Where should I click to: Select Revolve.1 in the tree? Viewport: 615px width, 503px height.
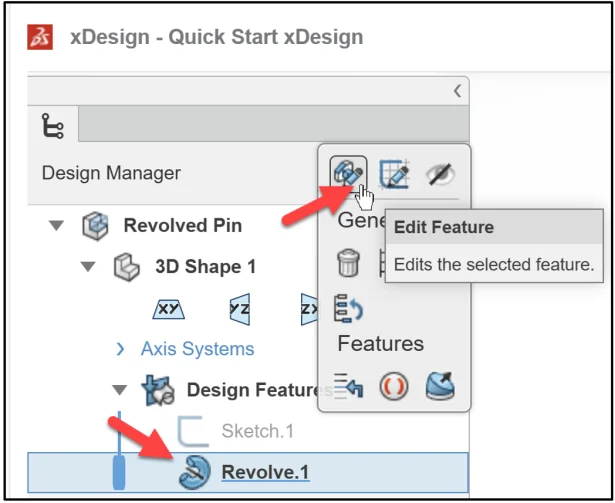coord(266,472)
